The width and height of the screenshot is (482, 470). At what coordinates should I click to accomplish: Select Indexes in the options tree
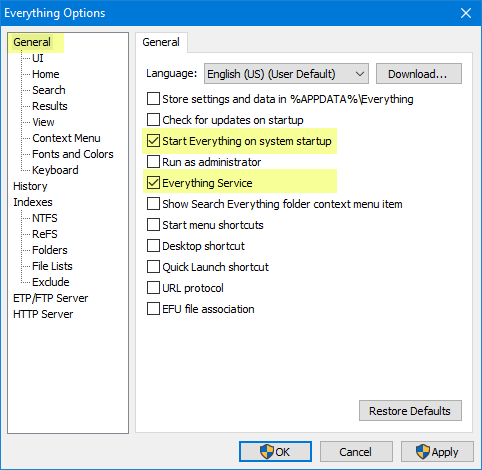(33, 202)
